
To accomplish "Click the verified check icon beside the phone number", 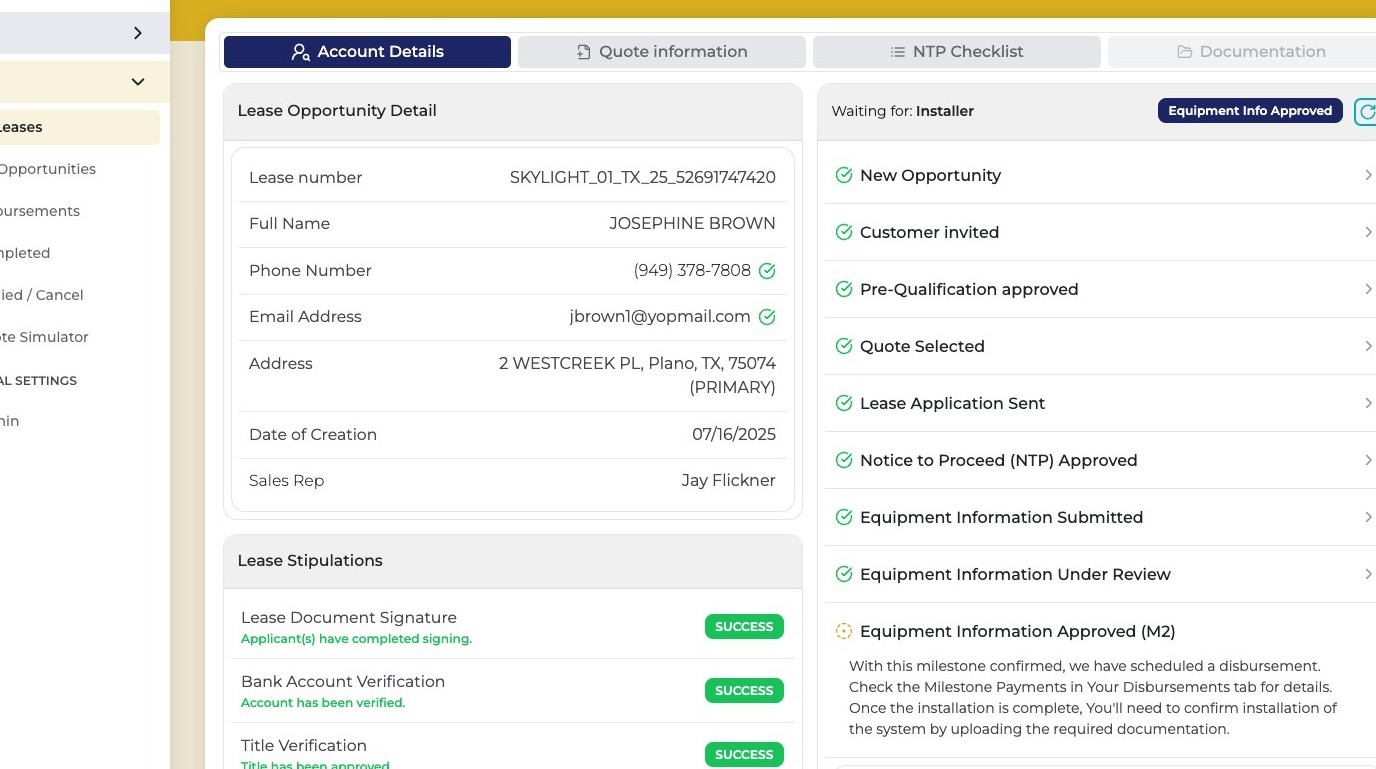I will tap(767, 271).
